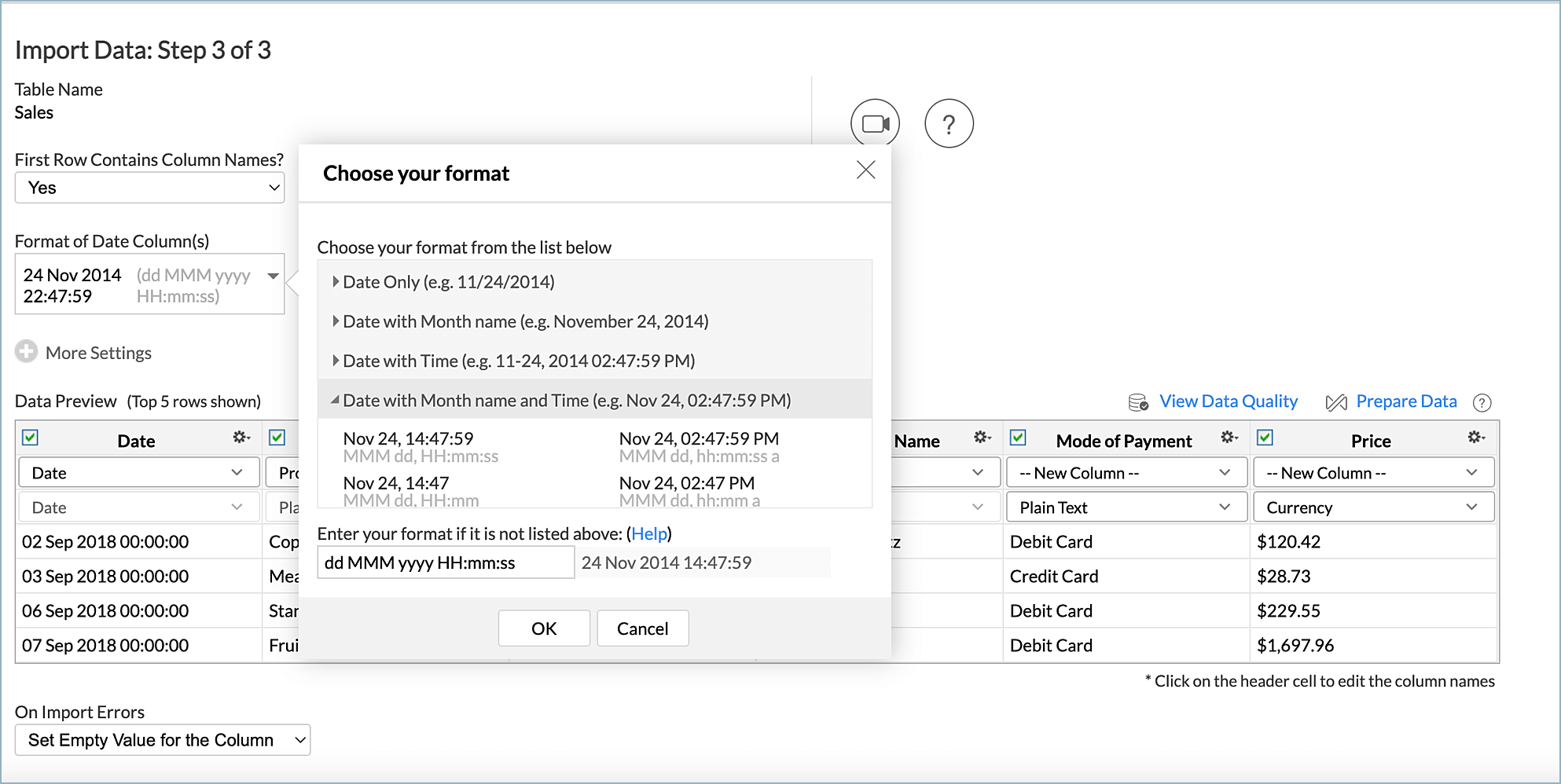
Task: Open the On Import Errors dropdown
Action: (x=162, y=739)
